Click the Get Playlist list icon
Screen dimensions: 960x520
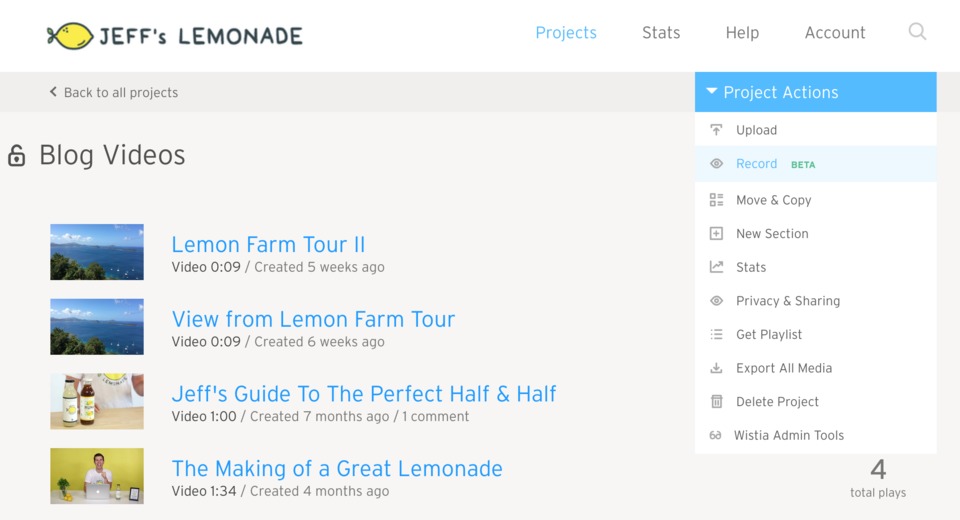pos(716,335)
